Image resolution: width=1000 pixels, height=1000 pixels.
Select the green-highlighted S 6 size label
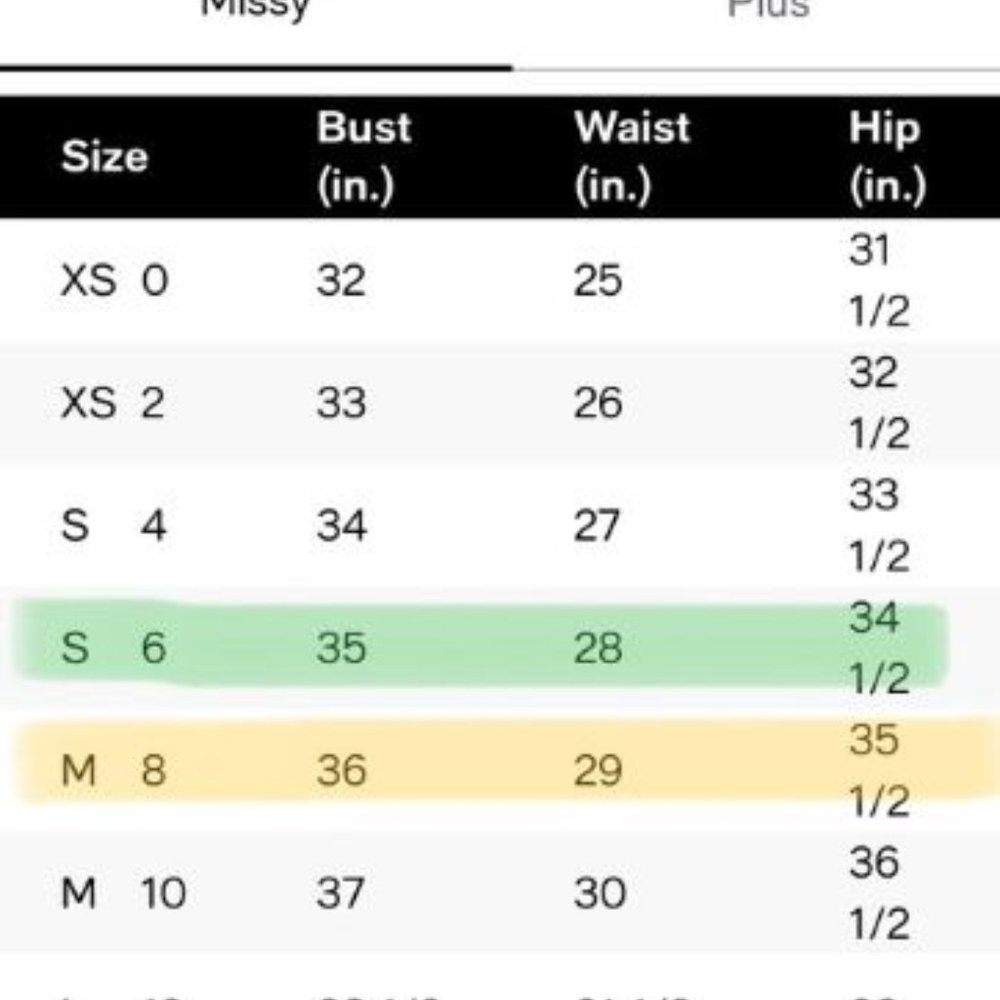click(112, 649)
